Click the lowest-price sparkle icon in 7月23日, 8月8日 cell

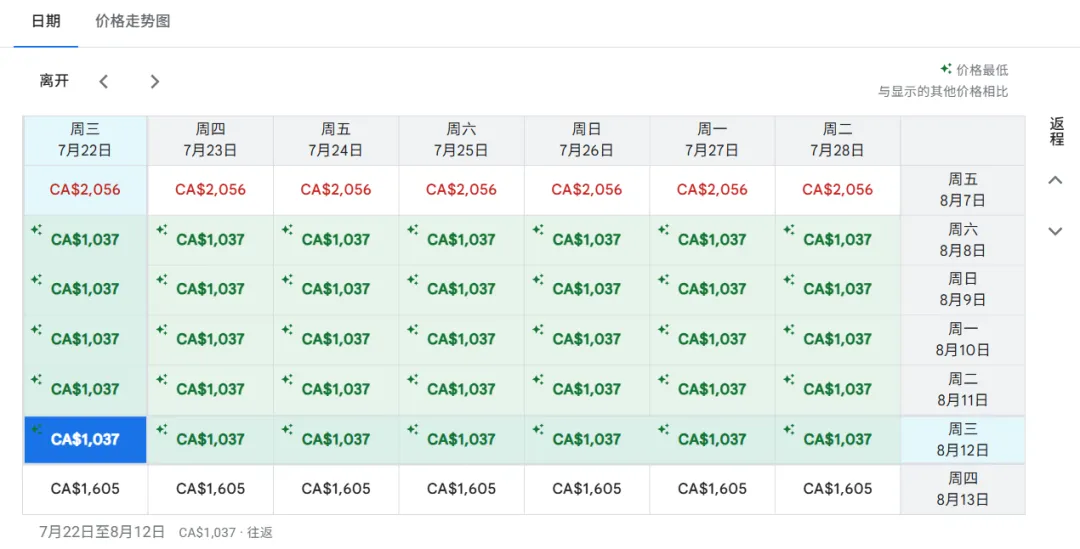coord(162,230)
